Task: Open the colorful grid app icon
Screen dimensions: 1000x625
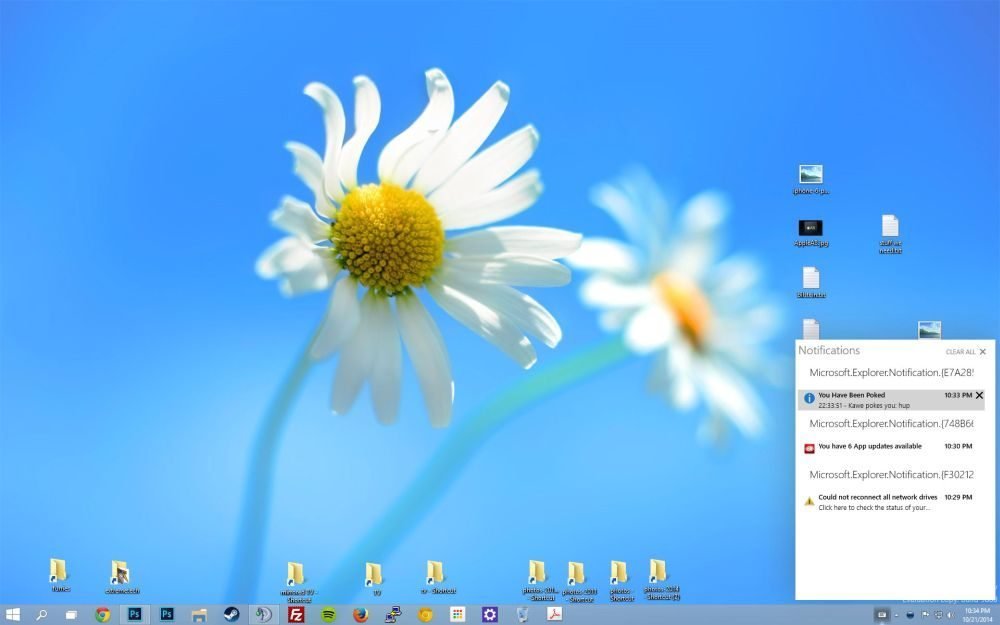Action: (457, 615)
